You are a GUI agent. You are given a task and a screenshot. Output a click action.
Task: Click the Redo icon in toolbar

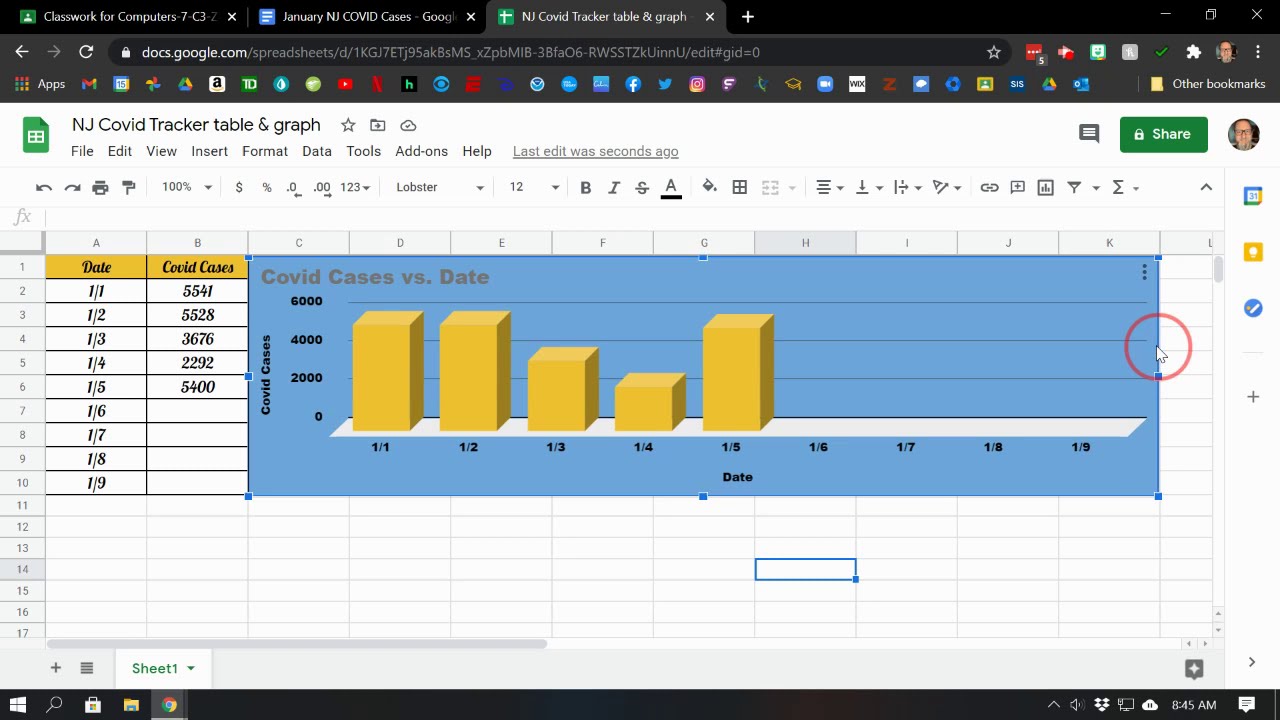coord(72,187)
